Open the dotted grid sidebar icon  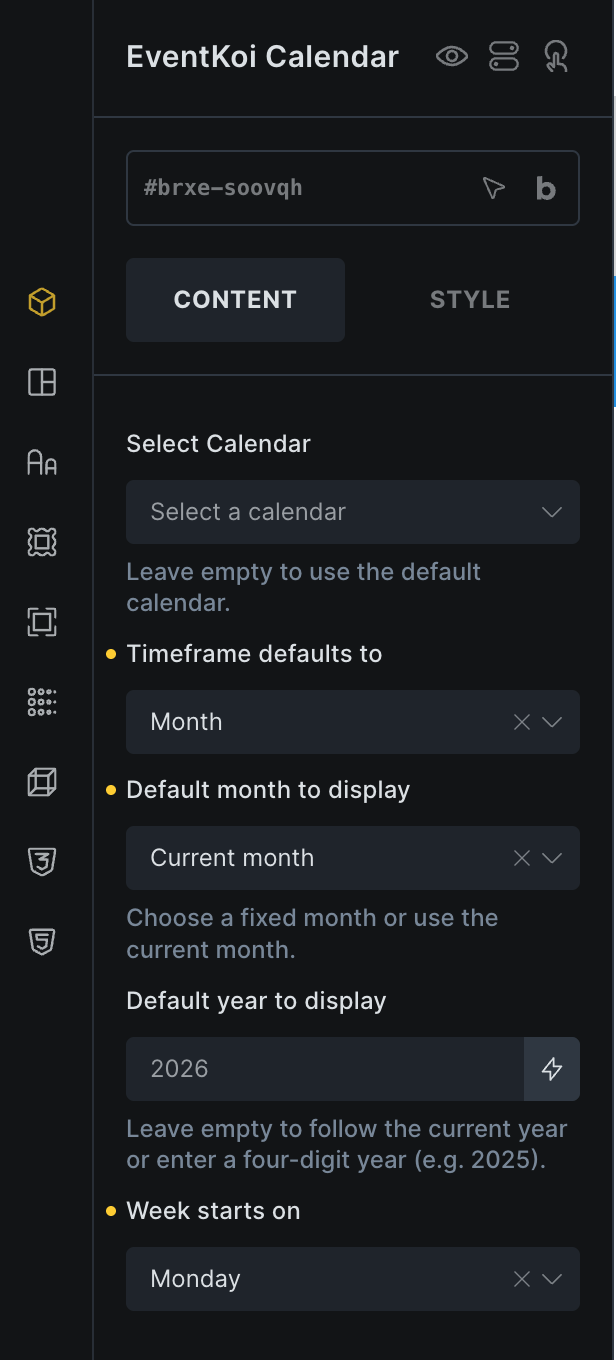[x=42, y=702]
